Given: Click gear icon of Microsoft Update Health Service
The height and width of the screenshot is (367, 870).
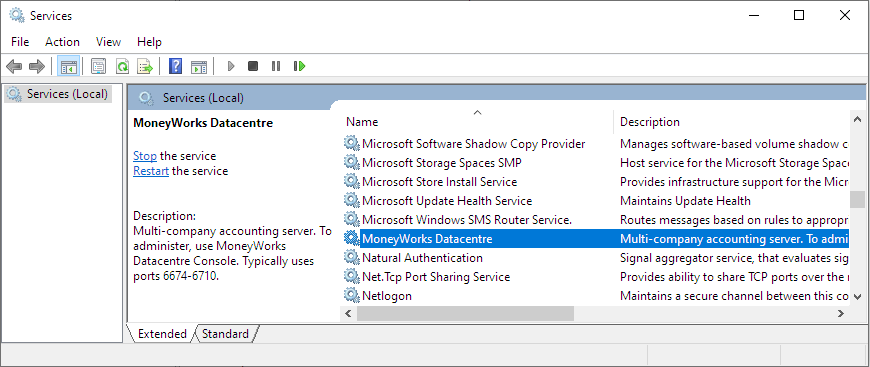Looking at the screenshot, I should (x=352, y=200).
